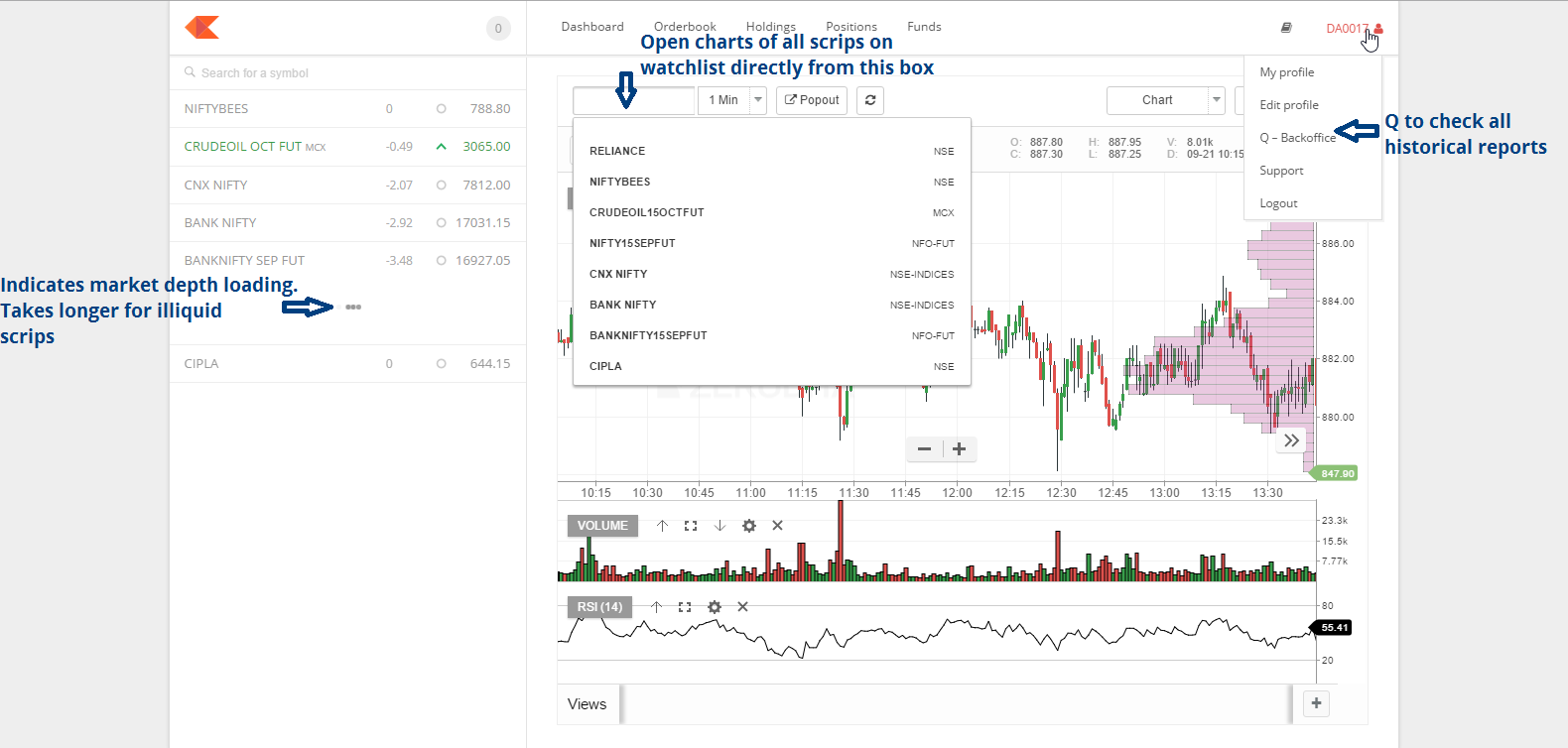Click the circle indicator on CIPLA watchlist row
The image size is (1568, 748).
click(441, 364)
